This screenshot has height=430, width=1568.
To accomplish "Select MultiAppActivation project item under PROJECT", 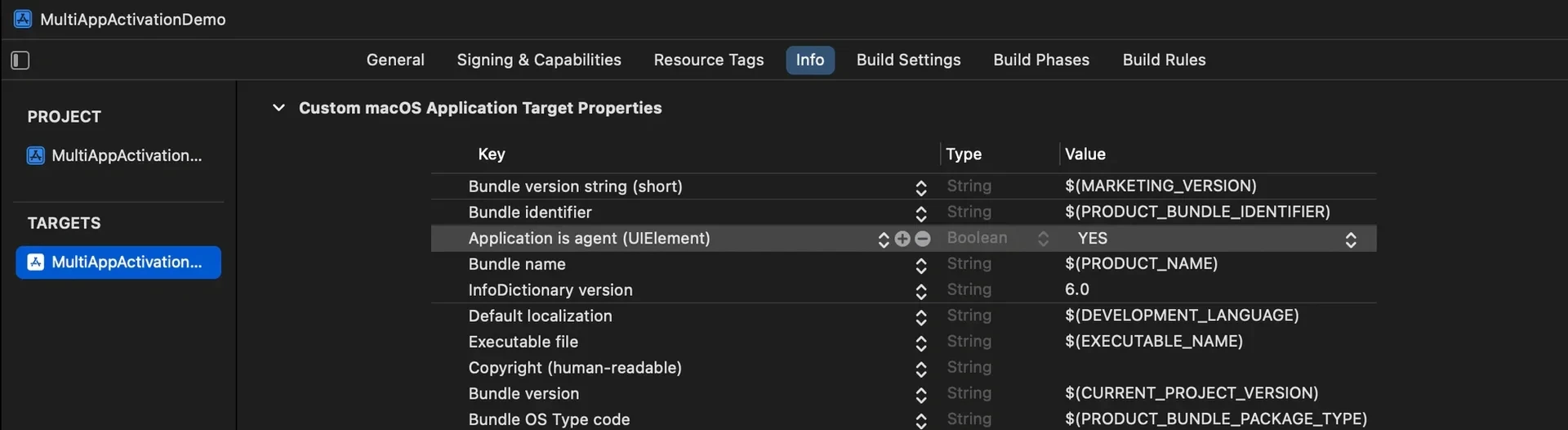I will point(115,155).
